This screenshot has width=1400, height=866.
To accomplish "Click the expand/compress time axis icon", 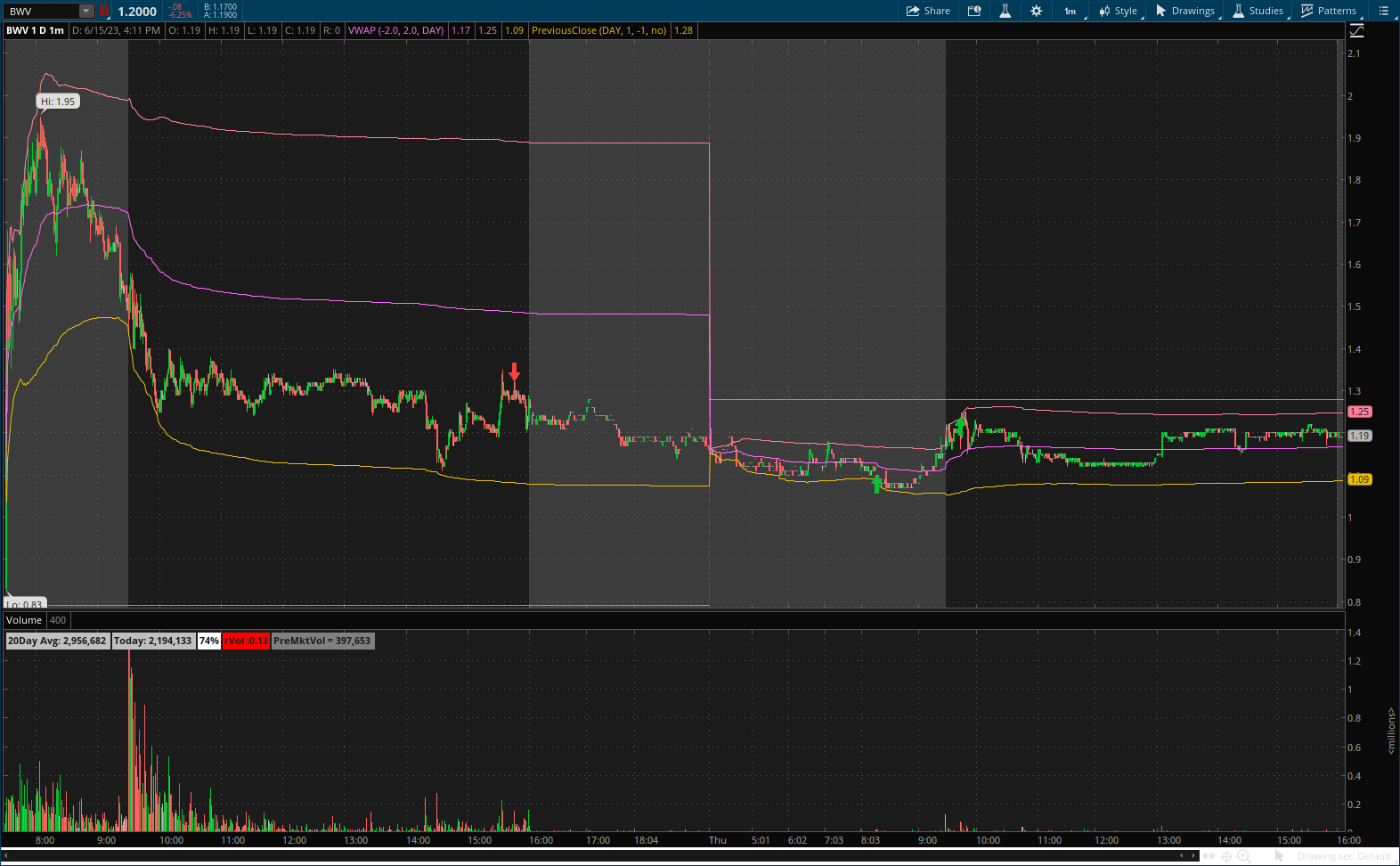I will (x=1209, y=856).
